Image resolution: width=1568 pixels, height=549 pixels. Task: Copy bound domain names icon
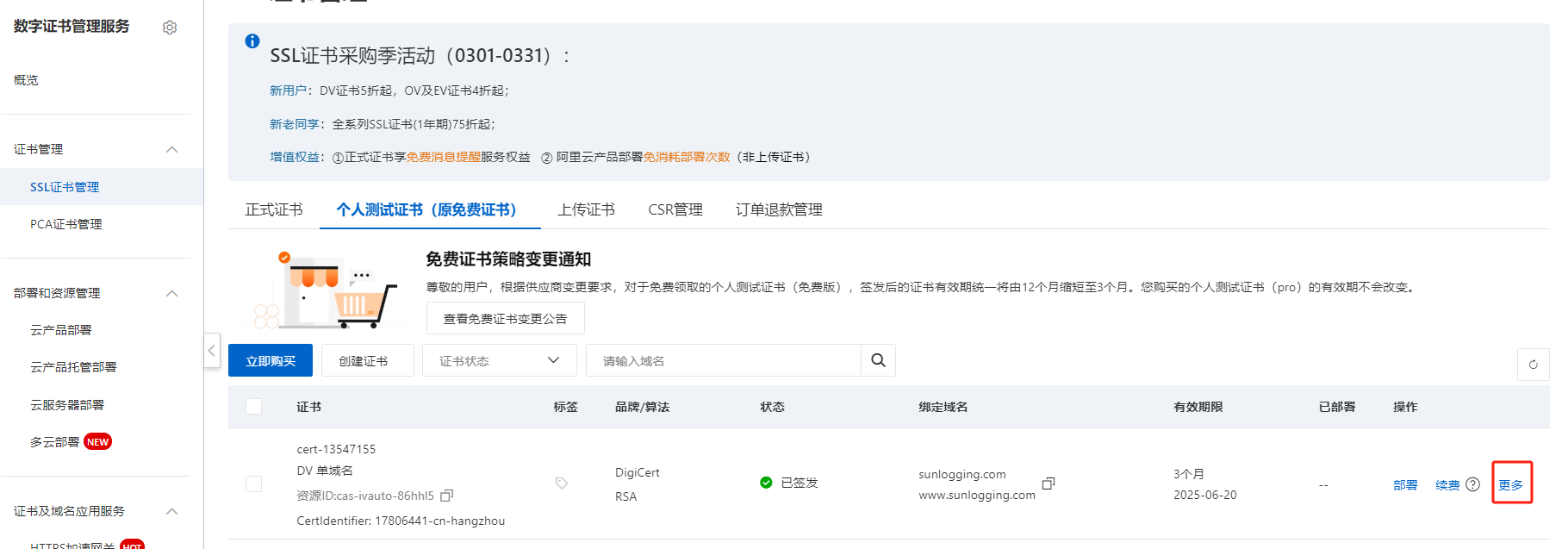coord(1048,483)
